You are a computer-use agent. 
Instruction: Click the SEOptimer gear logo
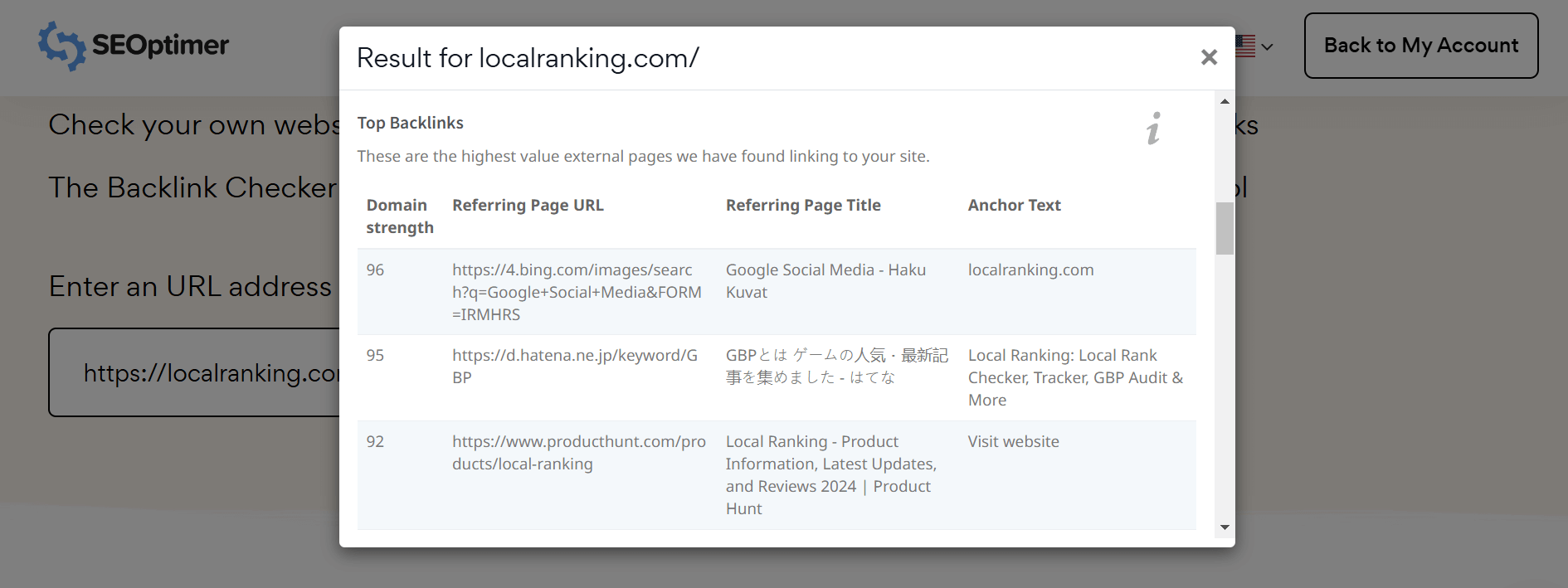[62, 46]
